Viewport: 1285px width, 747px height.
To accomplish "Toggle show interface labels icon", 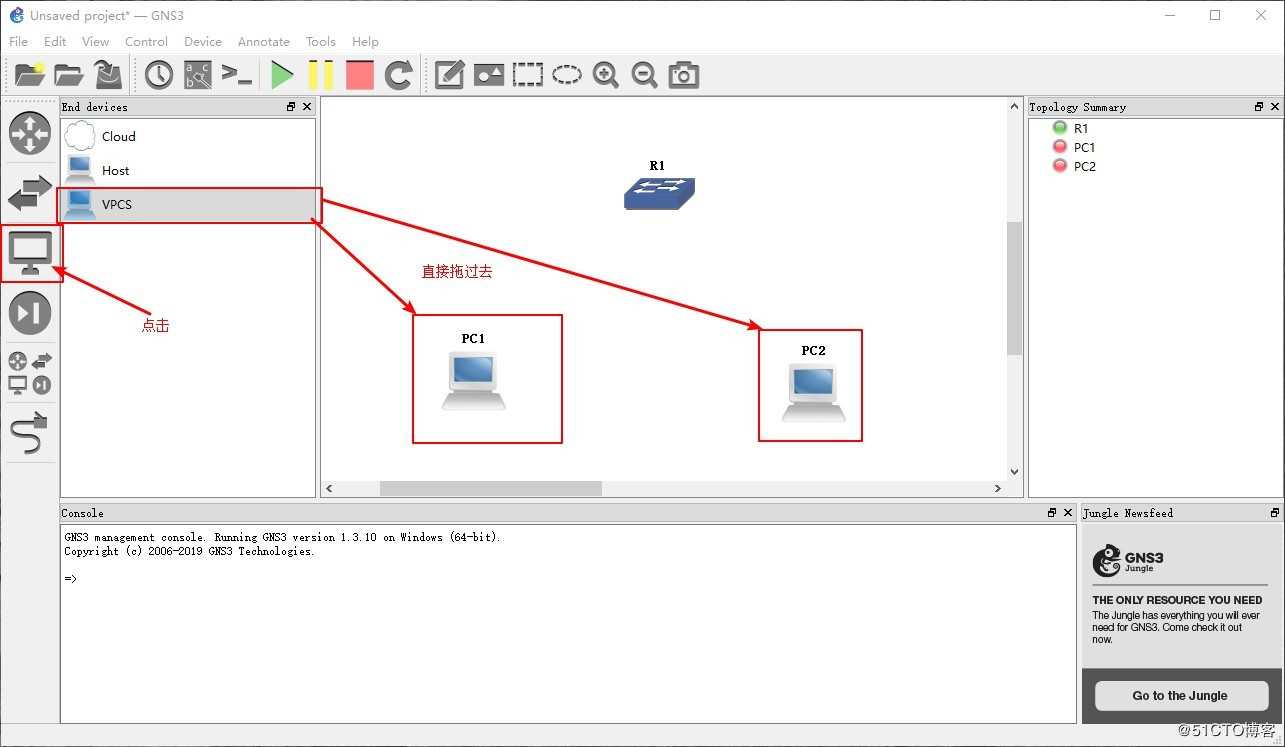I will [x=198, y=74].
